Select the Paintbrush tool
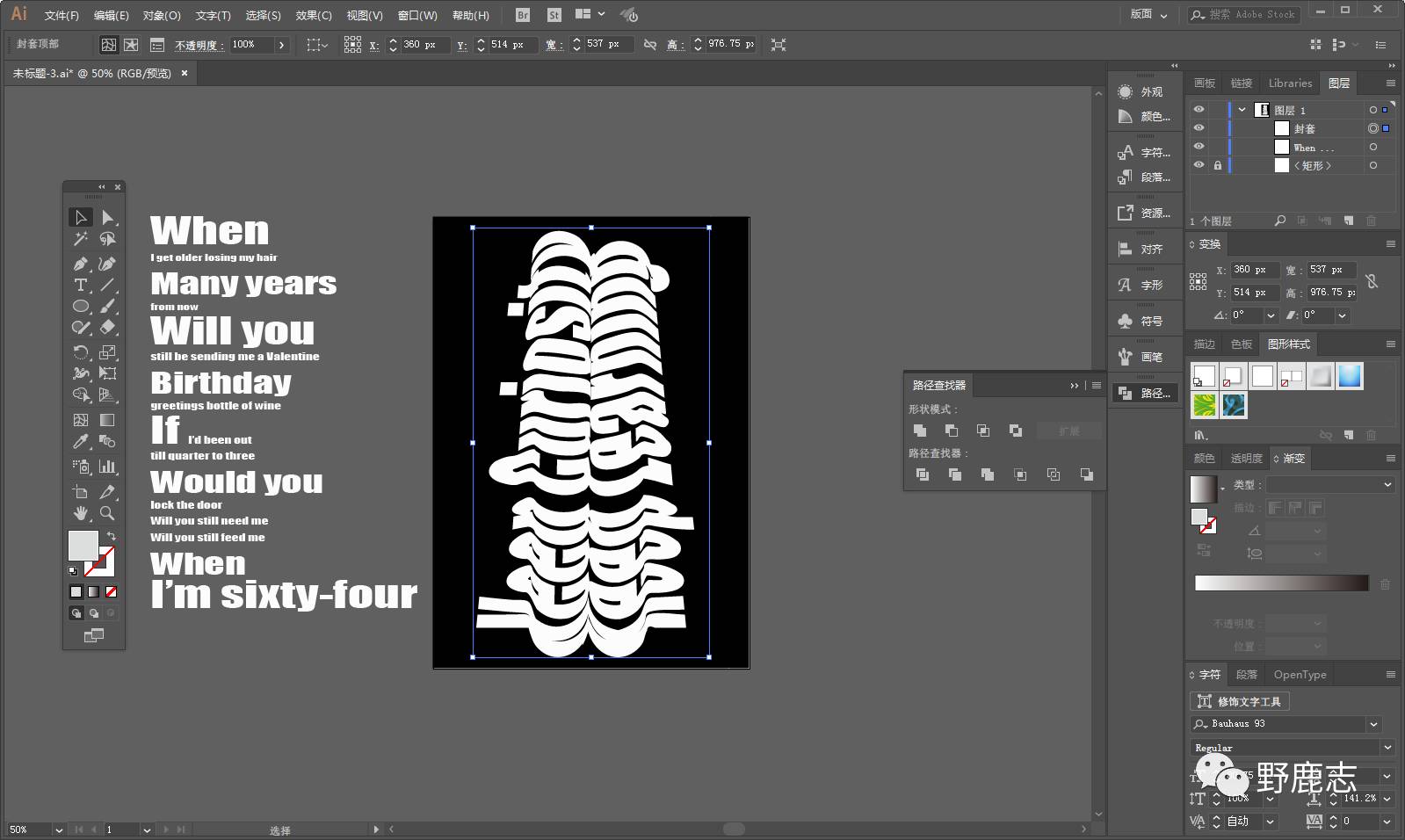Screen dimensions: 1405x840 108,306
